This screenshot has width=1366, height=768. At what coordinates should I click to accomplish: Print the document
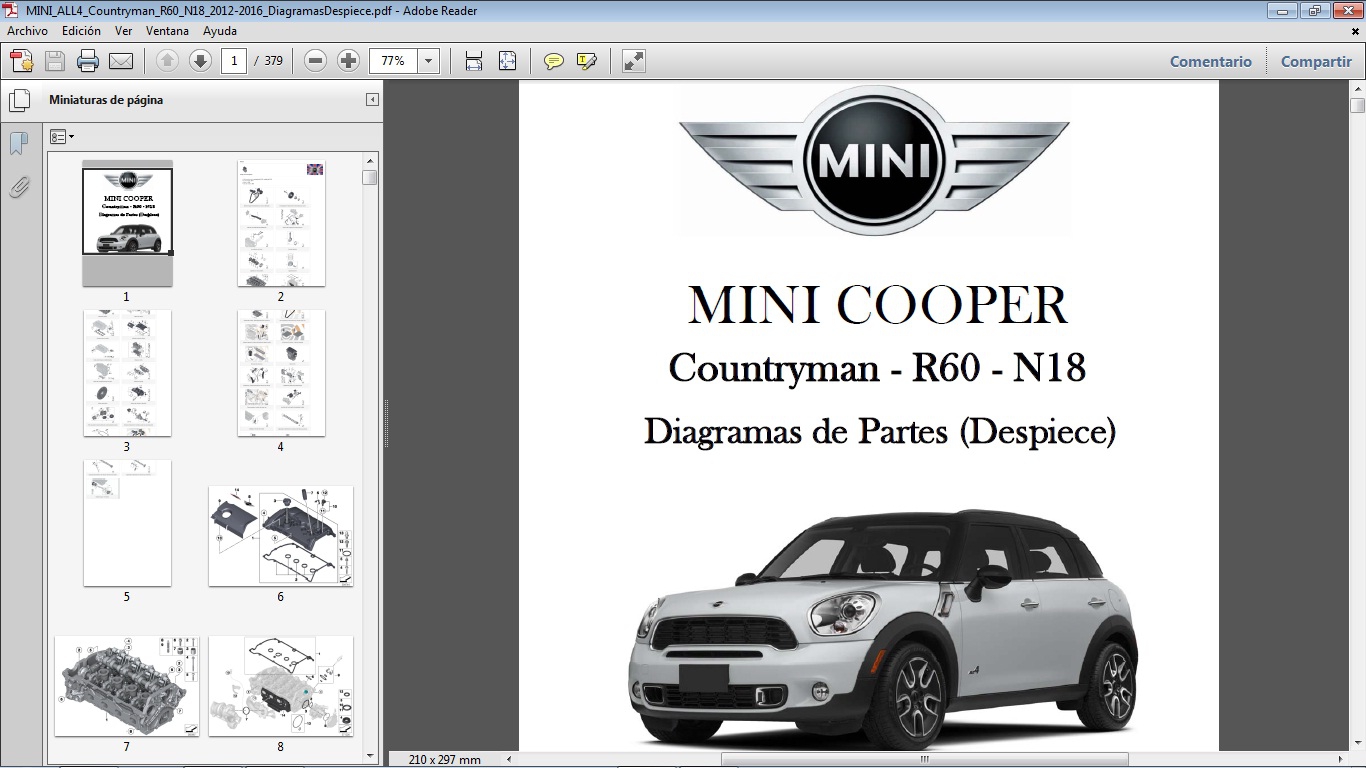pyautogui.click(x=88, y=61)
